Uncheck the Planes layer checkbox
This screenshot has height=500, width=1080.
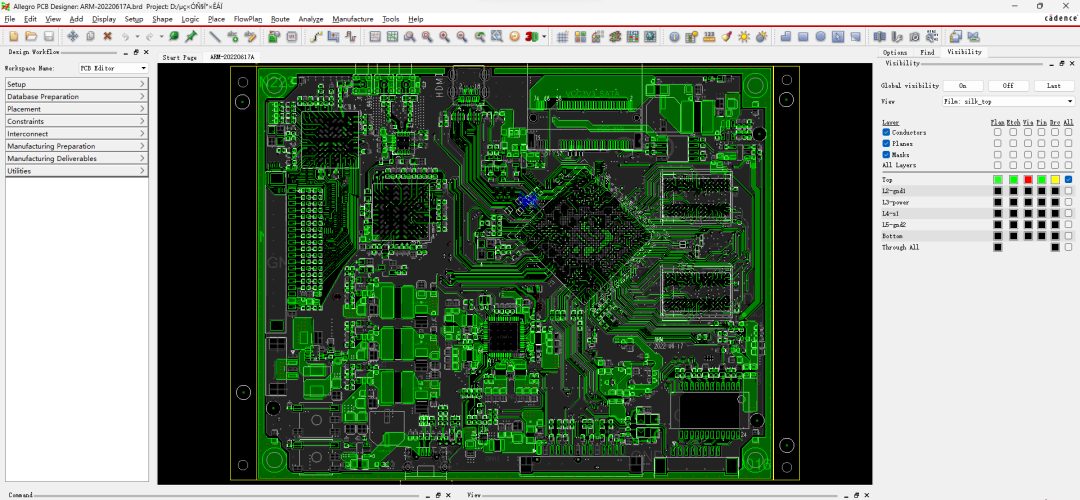886,143
